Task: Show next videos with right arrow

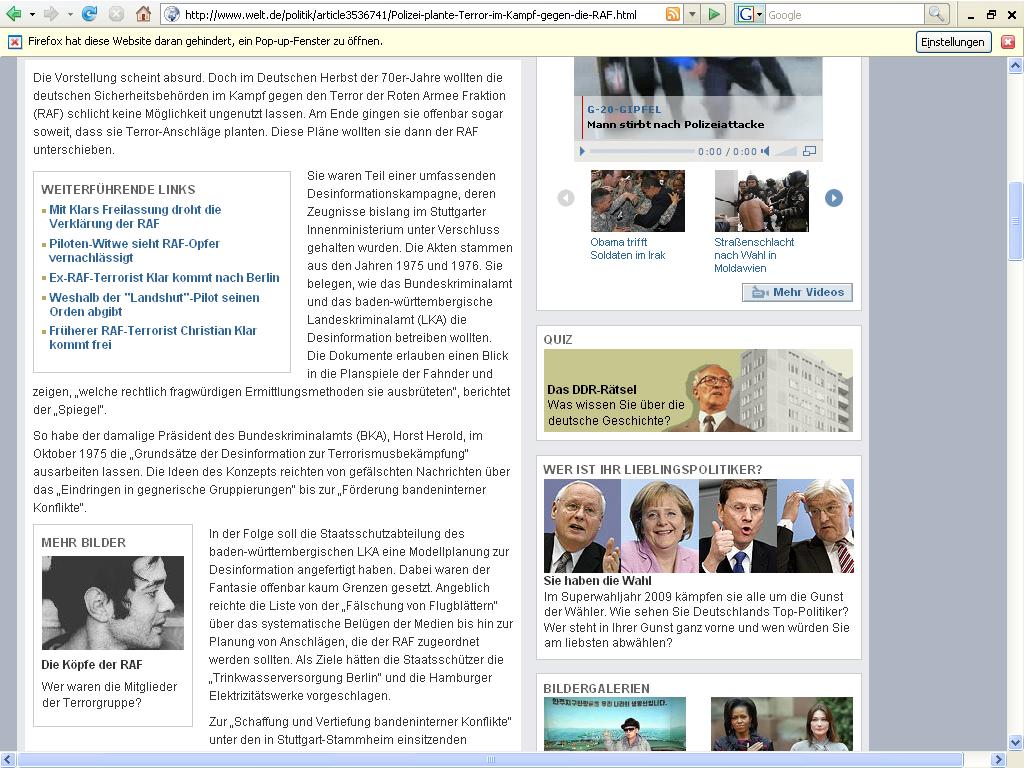Action: 834,198
